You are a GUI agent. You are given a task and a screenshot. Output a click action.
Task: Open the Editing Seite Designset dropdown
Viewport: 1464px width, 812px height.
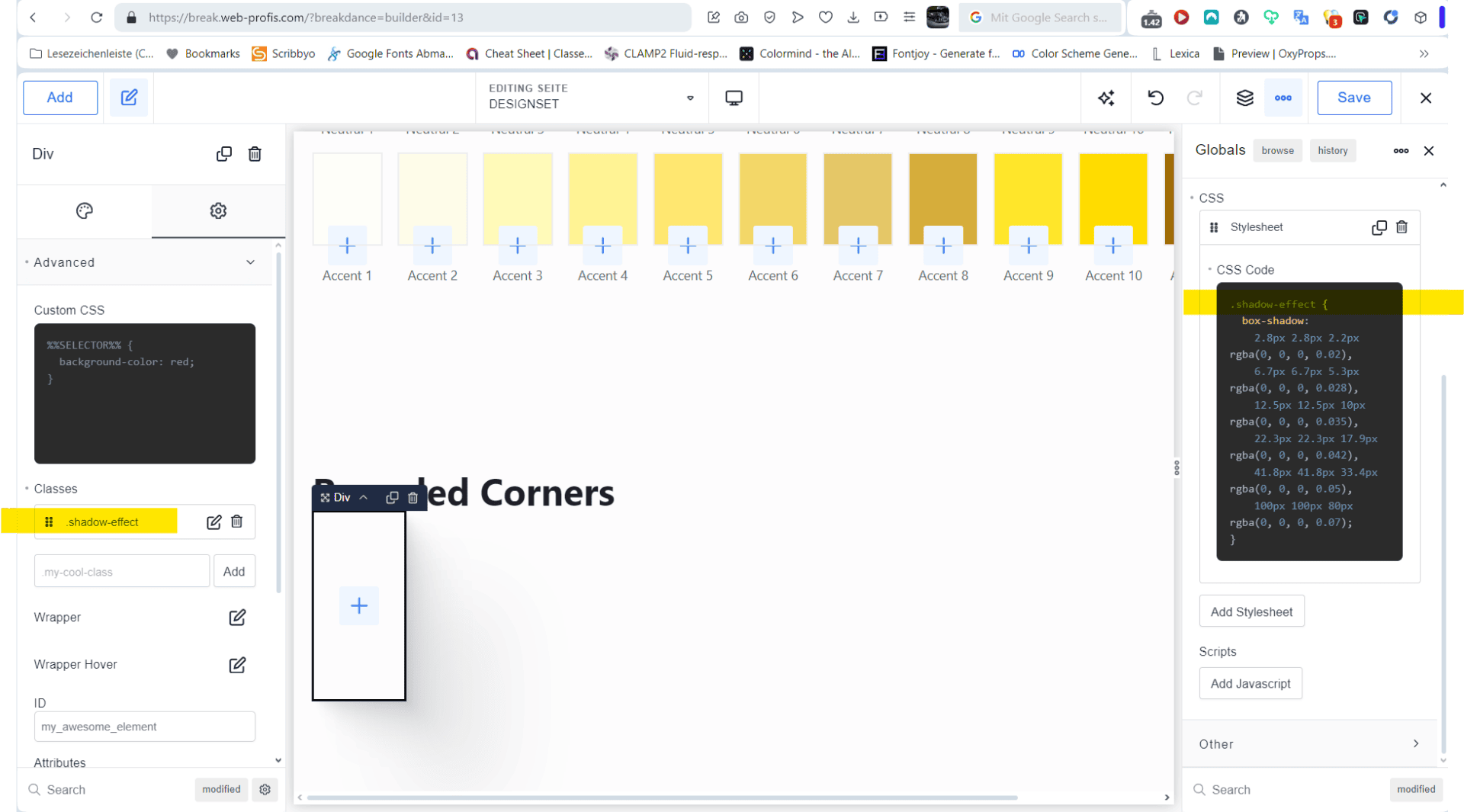pyautogui.click(x=690, y=98)
